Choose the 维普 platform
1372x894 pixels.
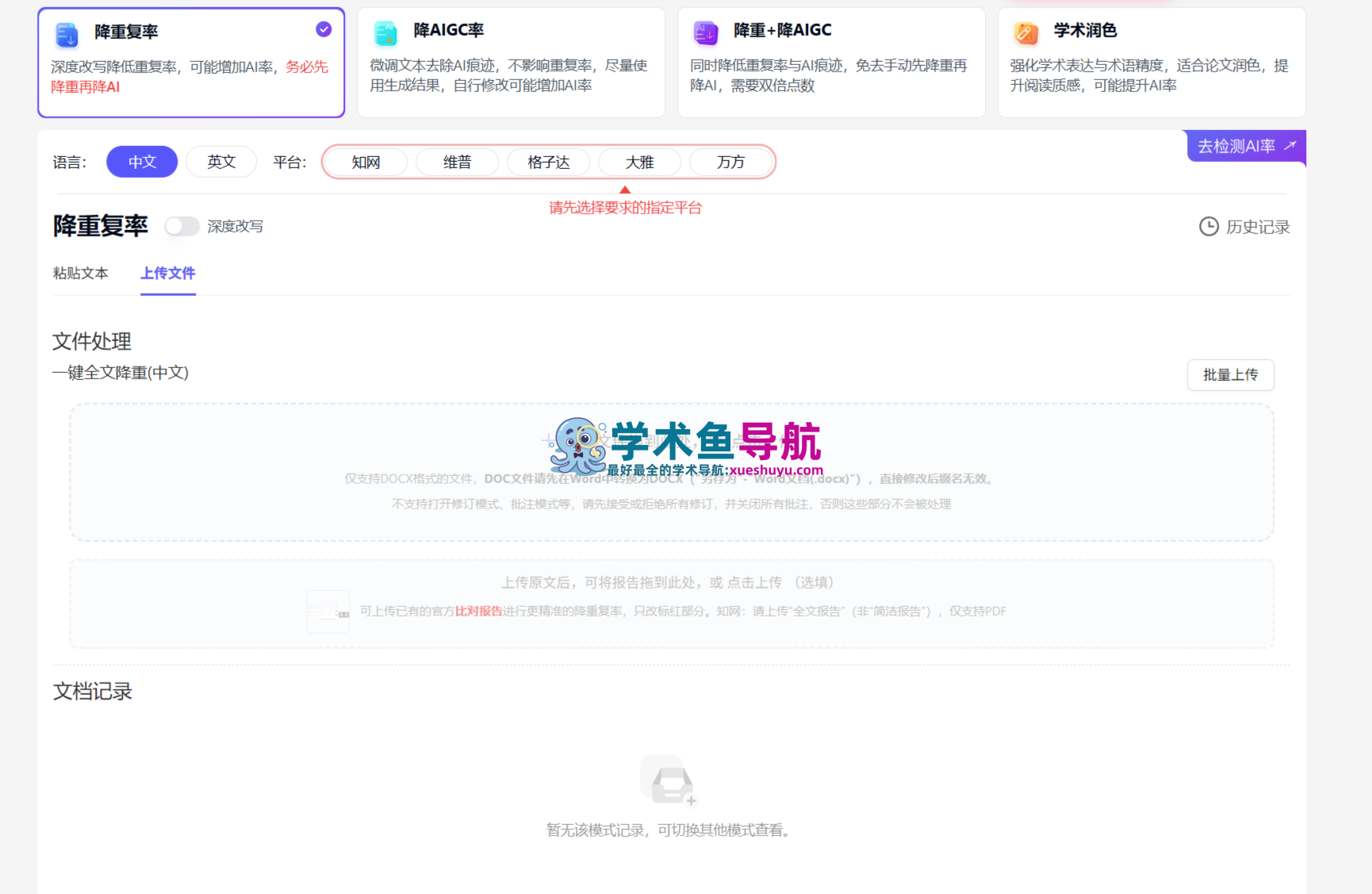458,163
